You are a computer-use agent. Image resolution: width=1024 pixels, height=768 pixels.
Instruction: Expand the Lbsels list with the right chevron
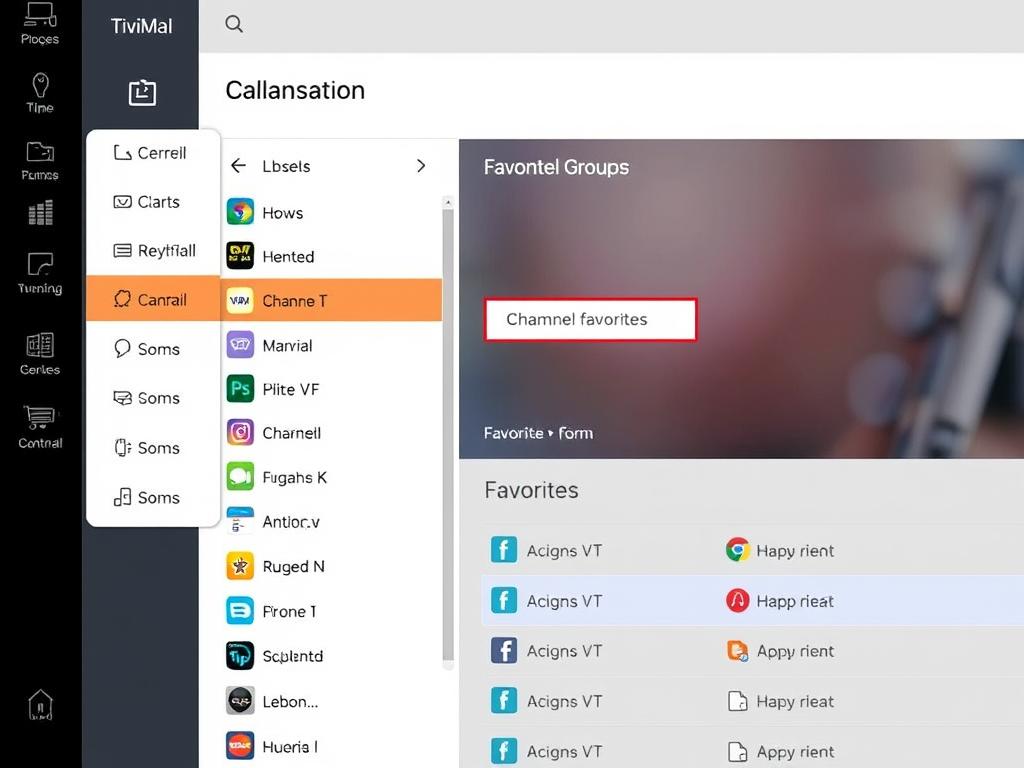(x=421, y=165)
